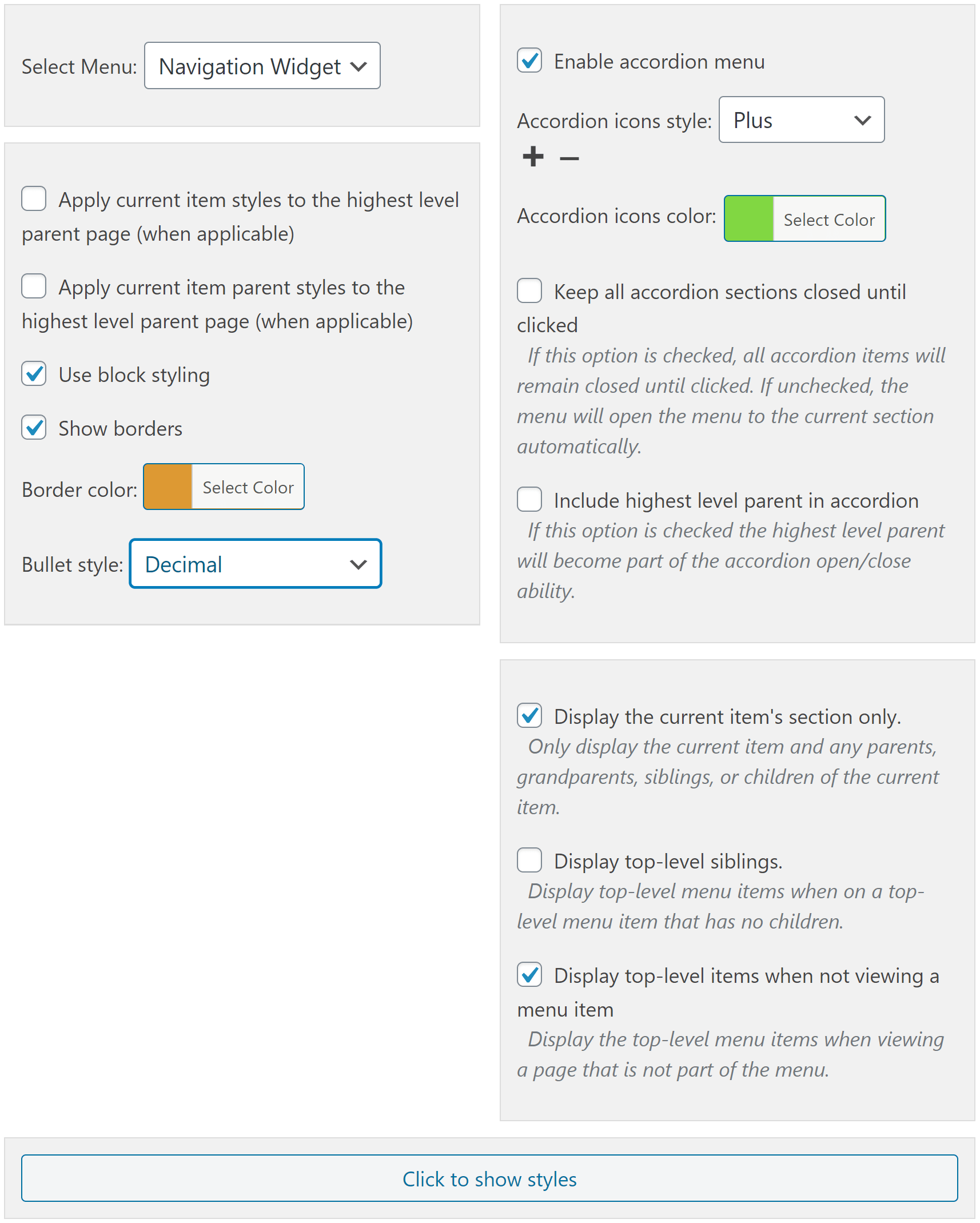The height and width of the screenshot is (1223, 980).
Task: Disable Display top-level items when not viewing
Action: [x=529, y=975]
